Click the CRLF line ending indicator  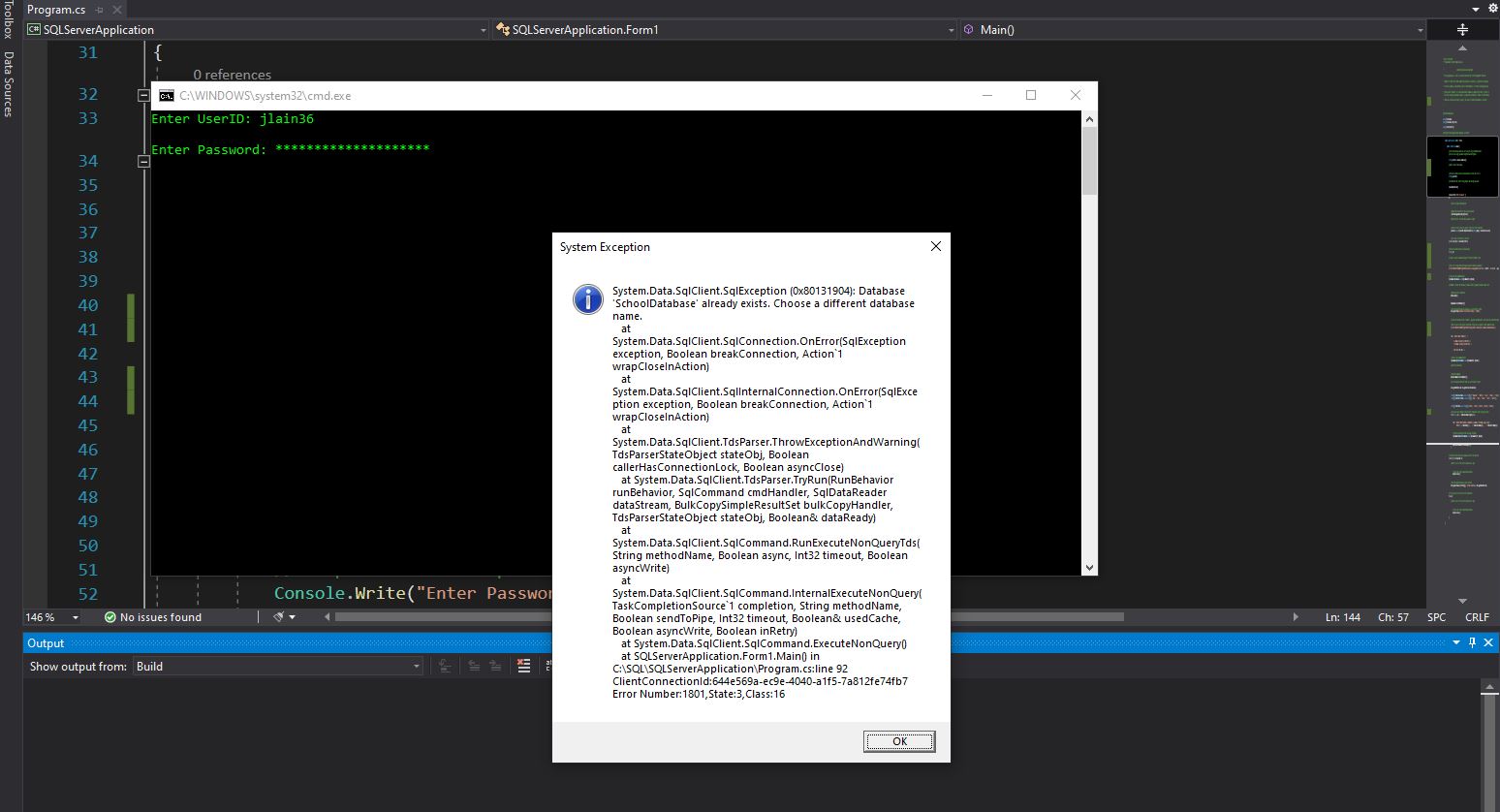point(1477,617)
